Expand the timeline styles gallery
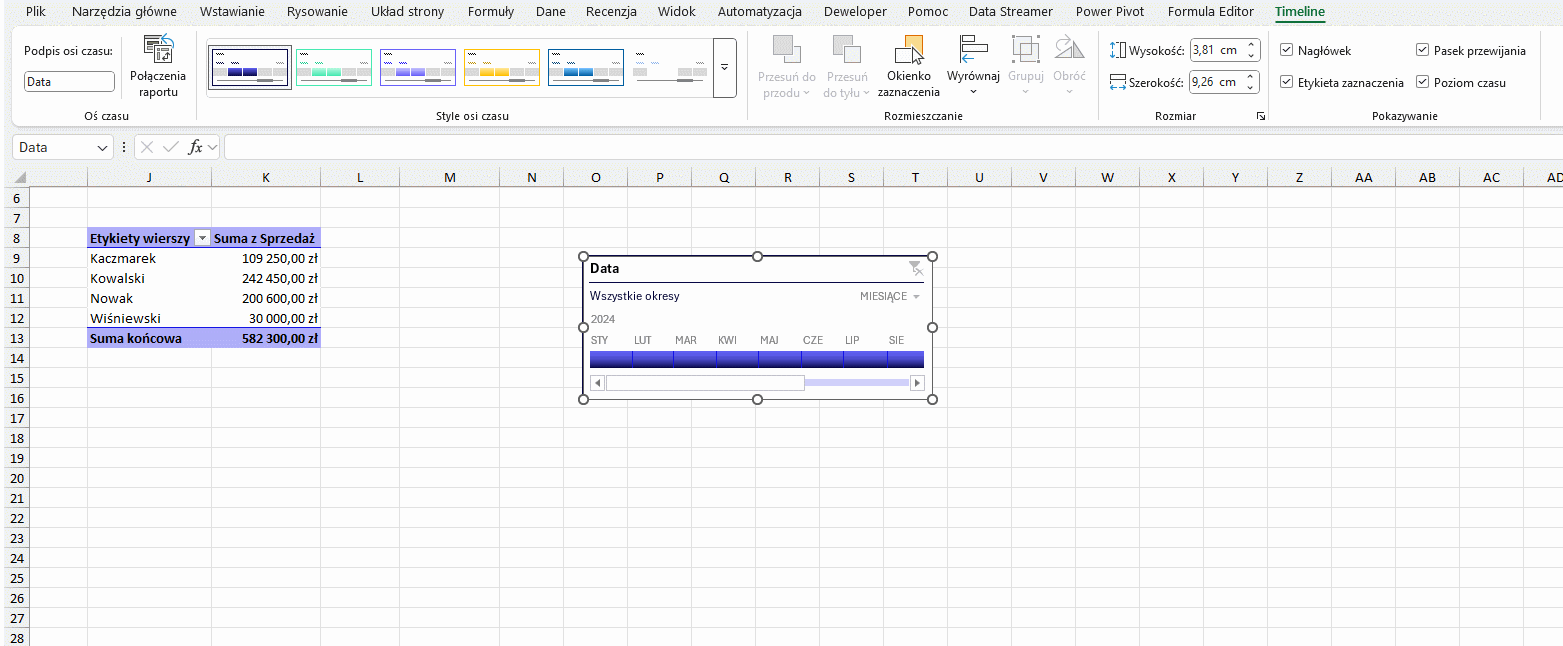The width and height of the screenshot is (1563, 646). click(x=724, y=67)
